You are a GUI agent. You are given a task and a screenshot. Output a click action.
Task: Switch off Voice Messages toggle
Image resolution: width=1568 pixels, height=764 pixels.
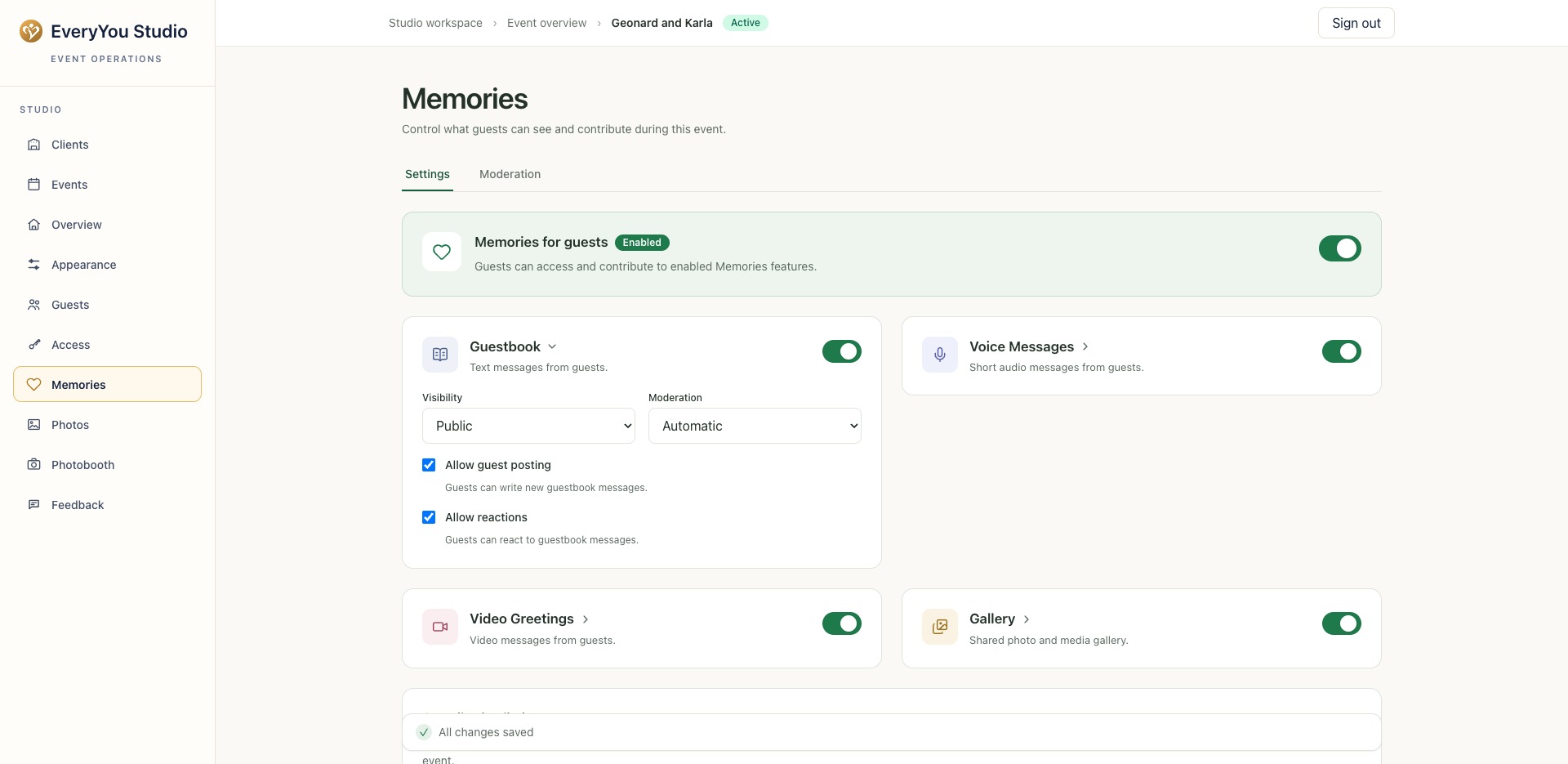pos(1342,351)
